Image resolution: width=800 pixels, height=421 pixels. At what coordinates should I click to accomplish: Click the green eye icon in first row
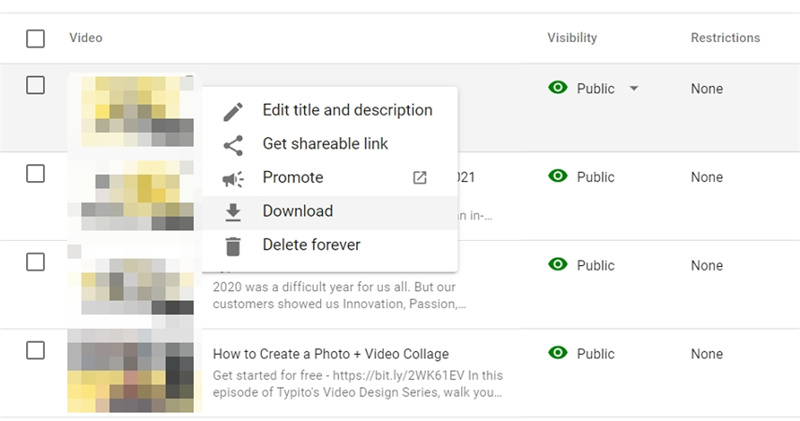click(558, 88)
